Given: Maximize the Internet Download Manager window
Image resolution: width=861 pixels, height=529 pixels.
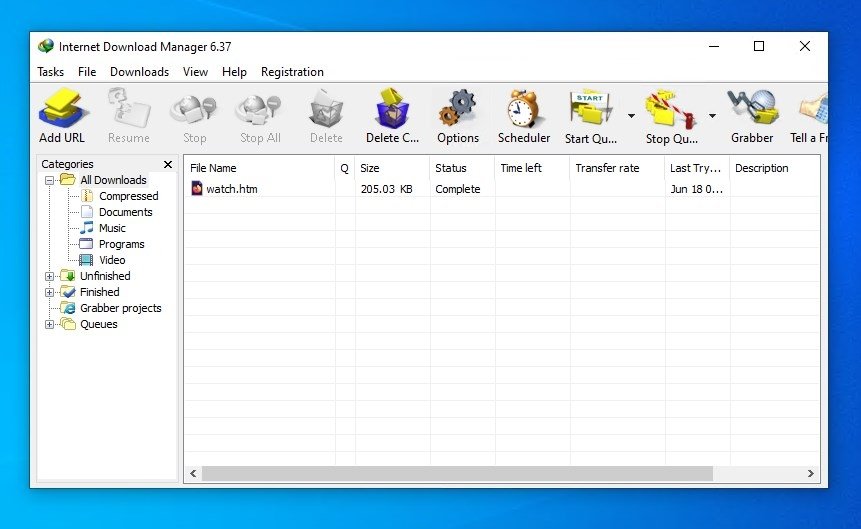Looking at the screenshot, I should (759, 46).
